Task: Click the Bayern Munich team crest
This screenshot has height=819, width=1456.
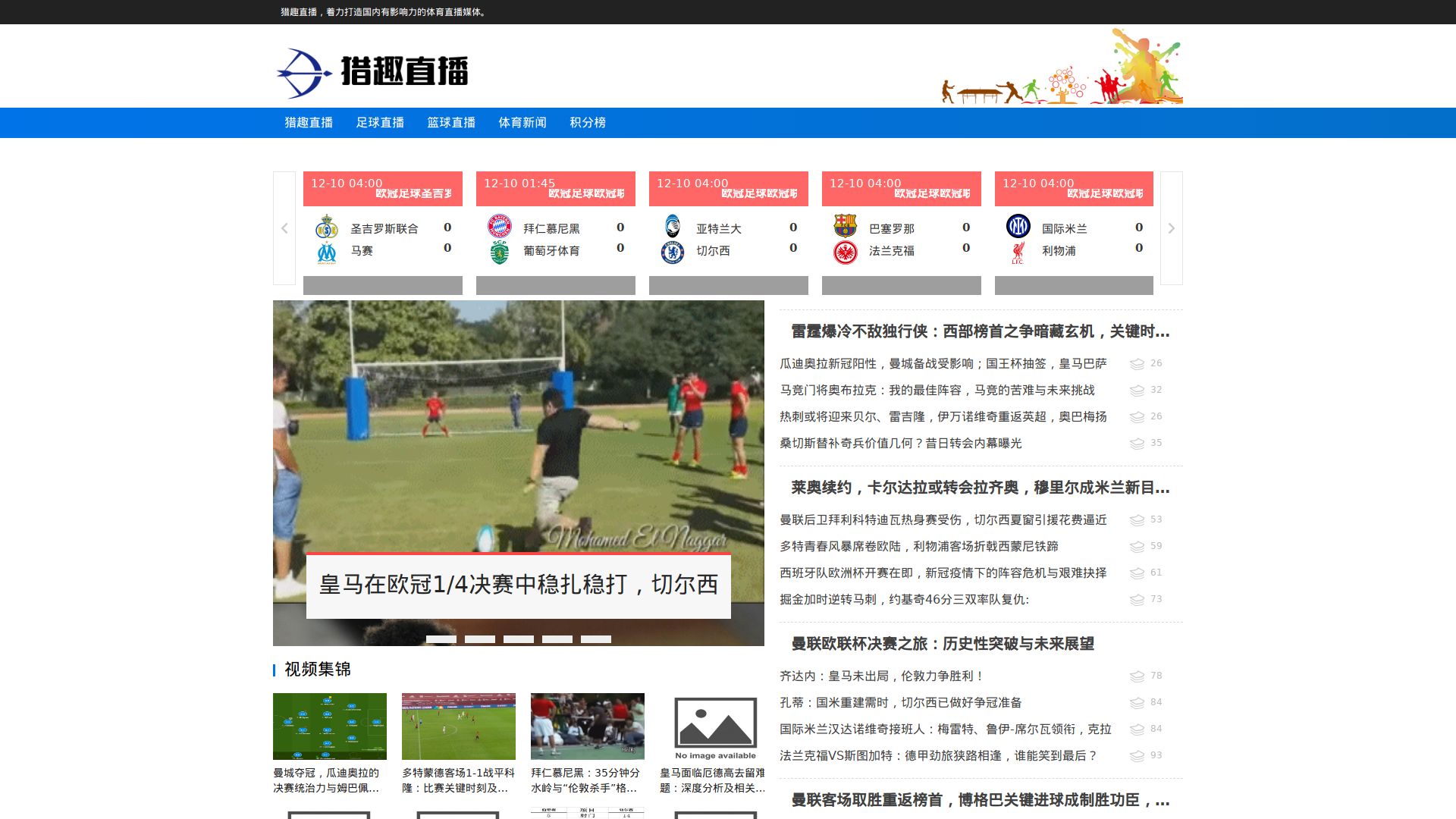Action: [x=499, y=226]
